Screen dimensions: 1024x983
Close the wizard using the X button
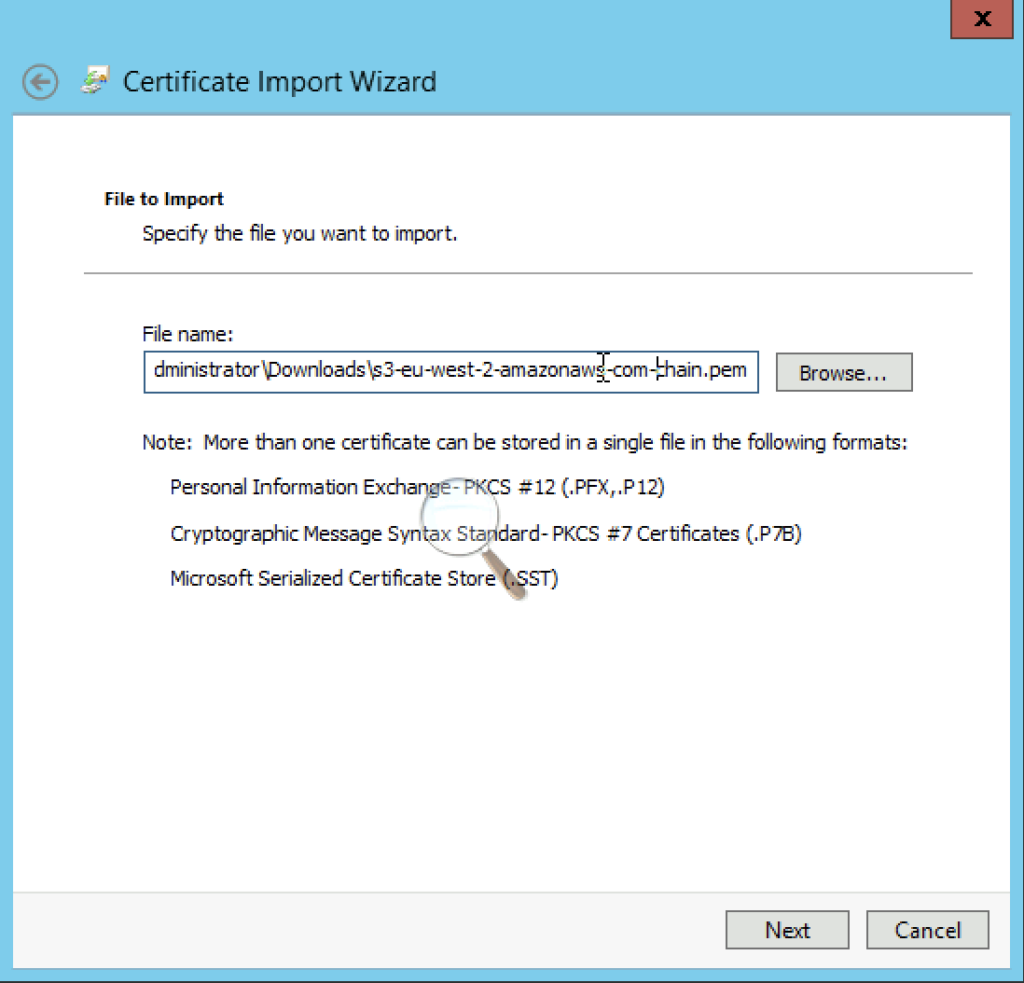[x=981, y=19]
